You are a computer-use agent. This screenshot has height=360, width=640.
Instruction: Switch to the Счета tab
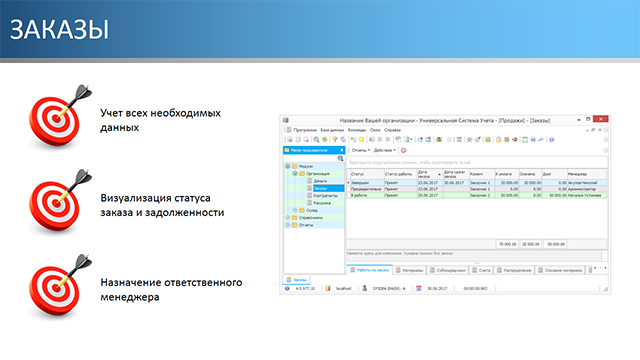point(481,270)
